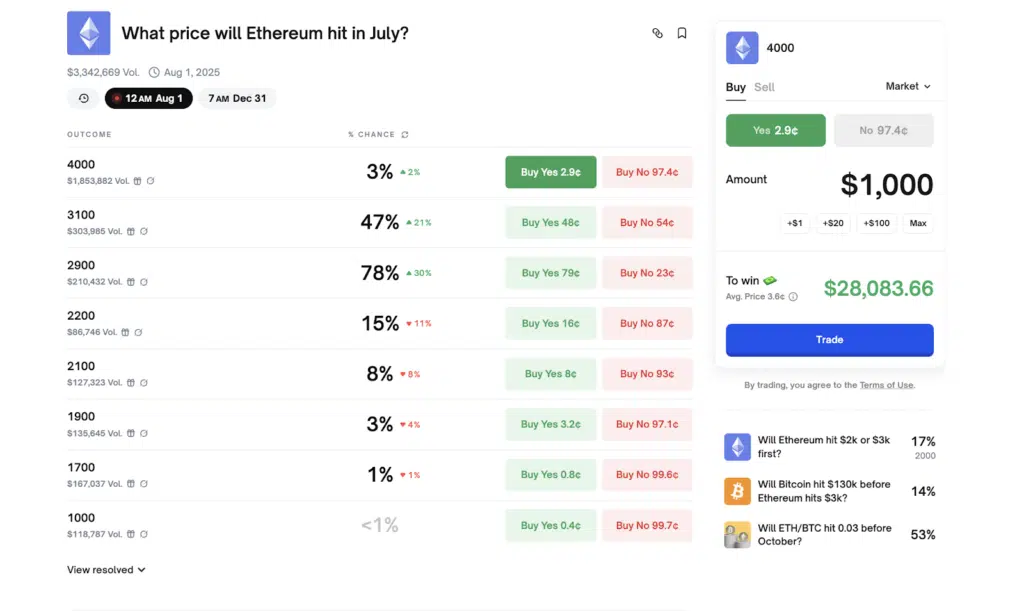
Task: Click the circular icon next to 3100 volume
Action: point(144,231)
